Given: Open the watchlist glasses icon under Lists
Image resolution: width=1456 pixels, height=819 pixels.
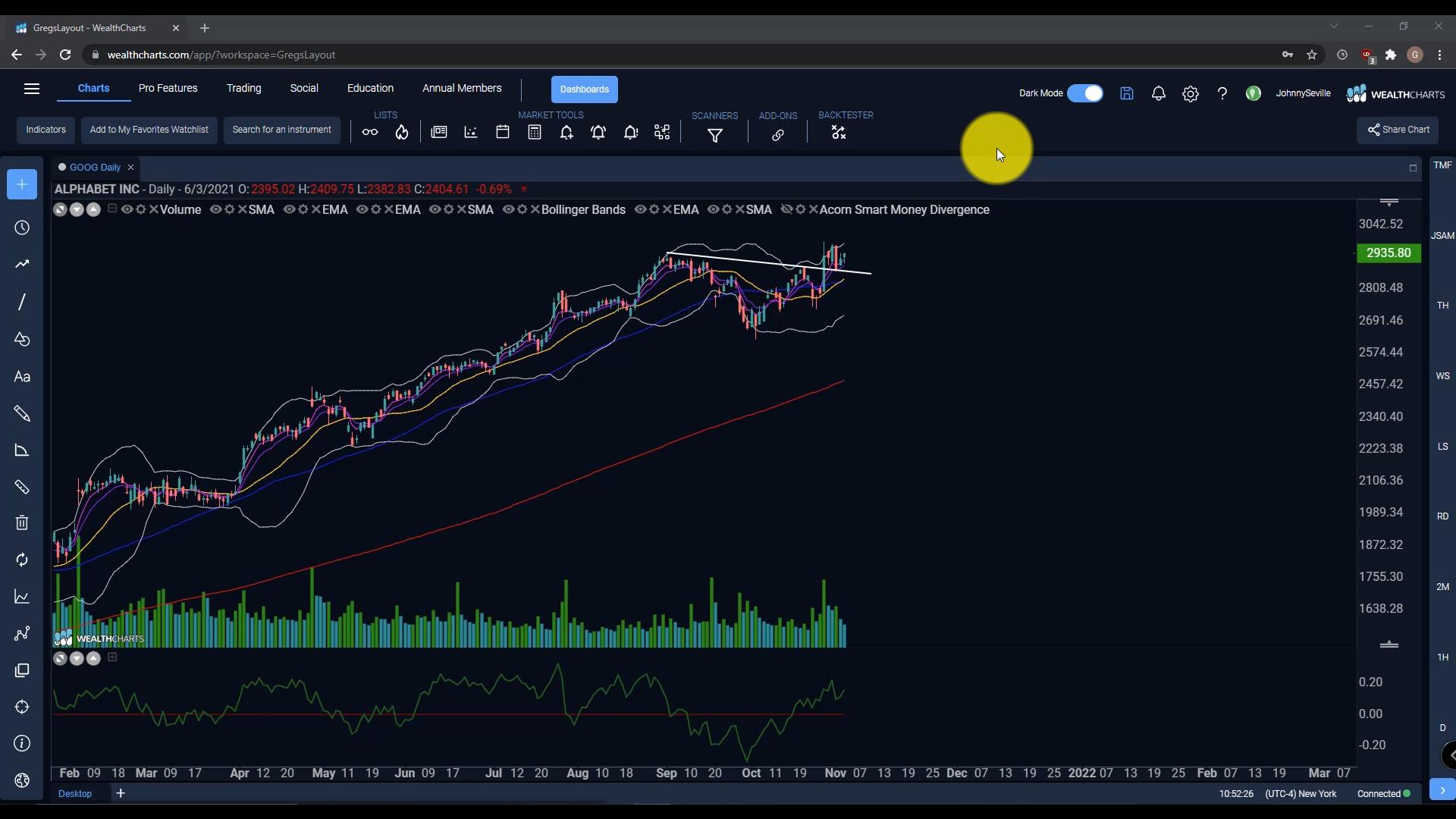Looking at the screenshot, I should (x=370, y=133).
